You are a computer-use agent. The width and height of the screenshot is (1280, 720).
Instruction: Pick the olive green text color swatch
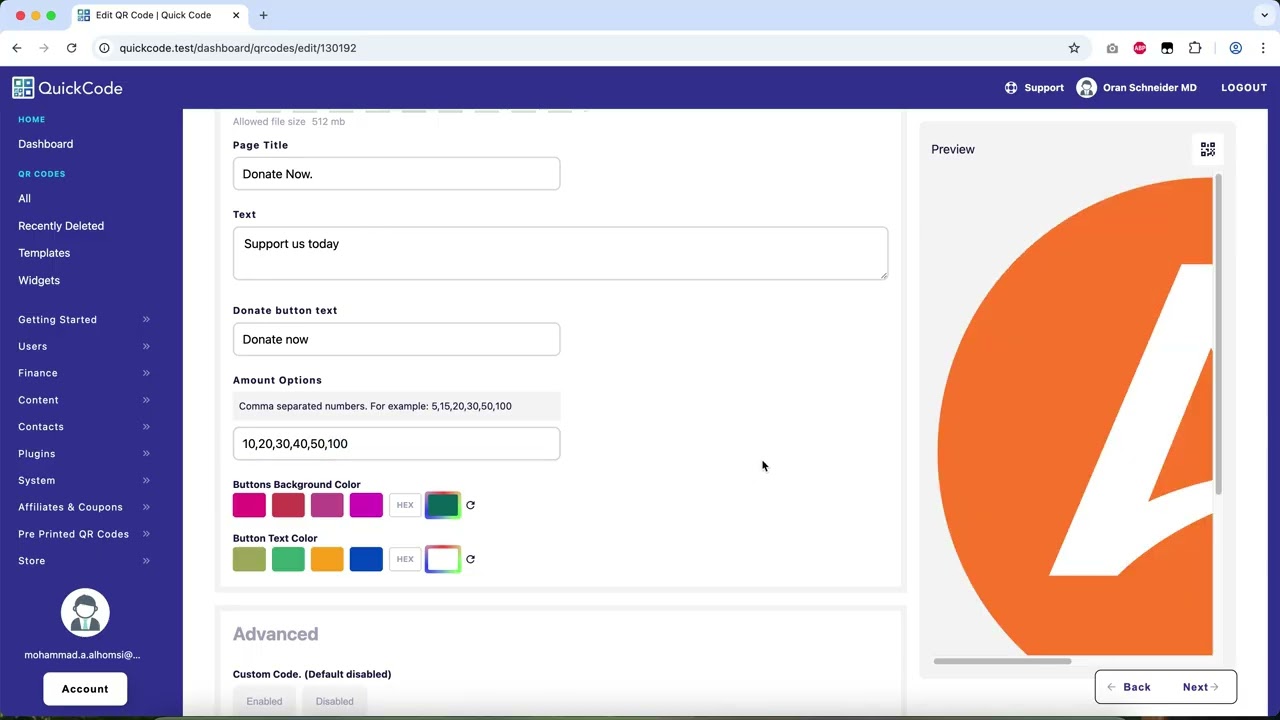pyautogui.click(x=249, y=559)
